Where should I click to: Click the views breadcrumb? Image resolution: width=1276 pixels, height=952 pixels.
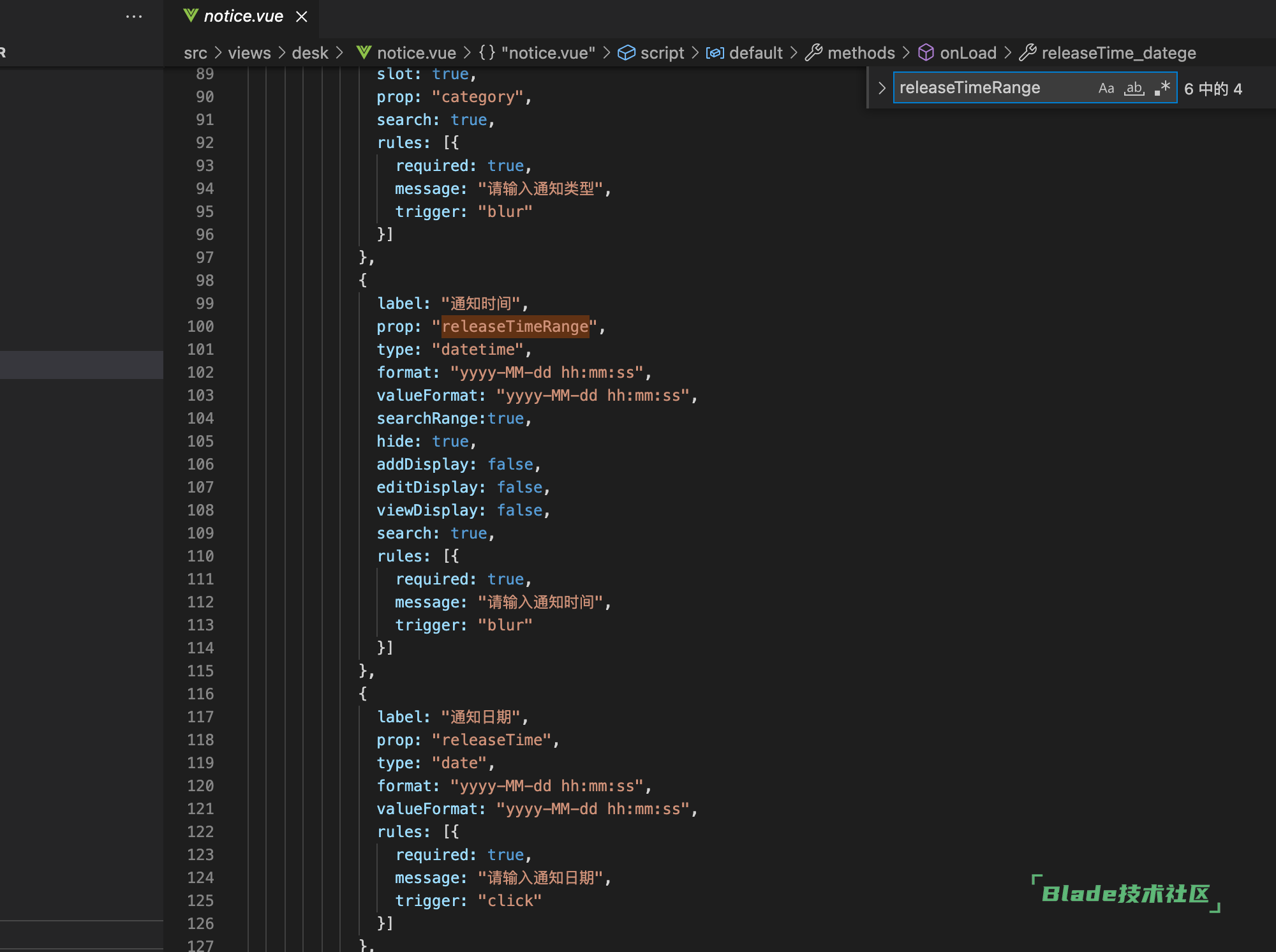[x=249, y=53]
